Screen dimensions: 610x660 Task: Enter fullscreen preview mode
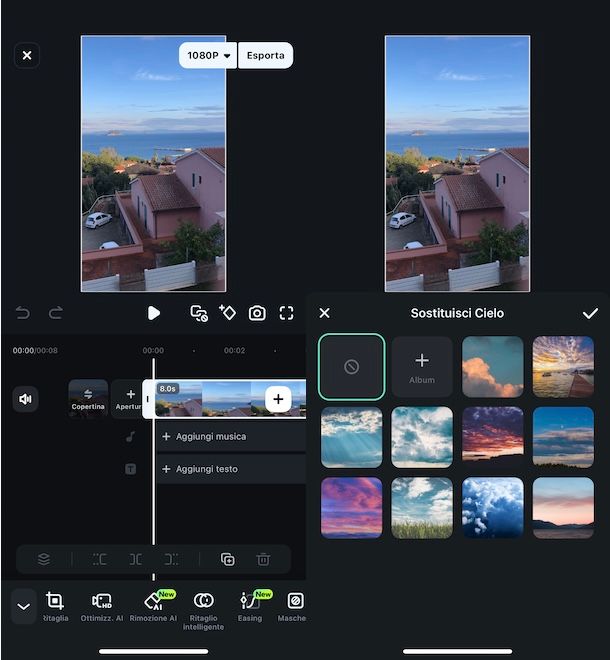[286, 313]
